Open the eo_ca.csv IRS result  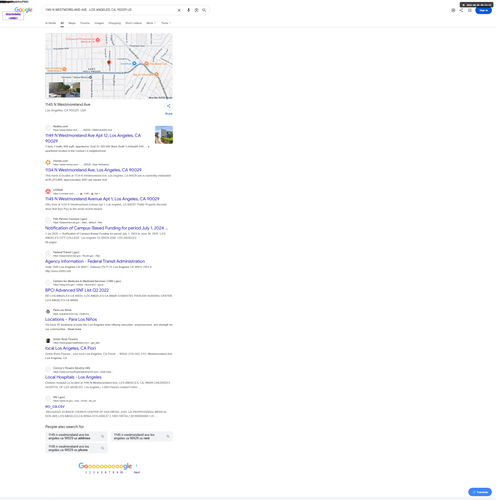(55, 407)
